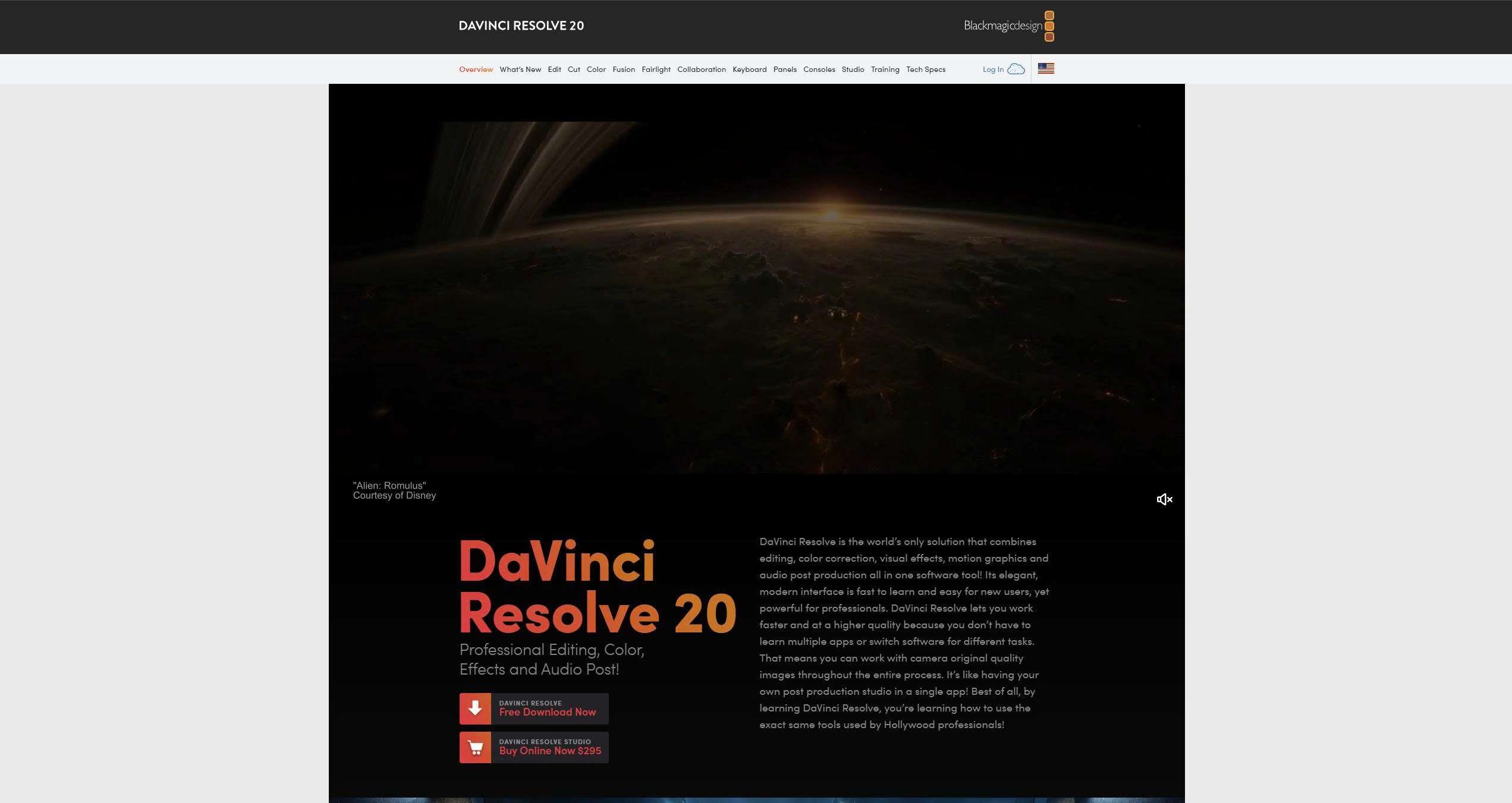
Task: Click "Professional Editing, Color," tagline text
Action: pyautogui.click(x=552, y=650)
